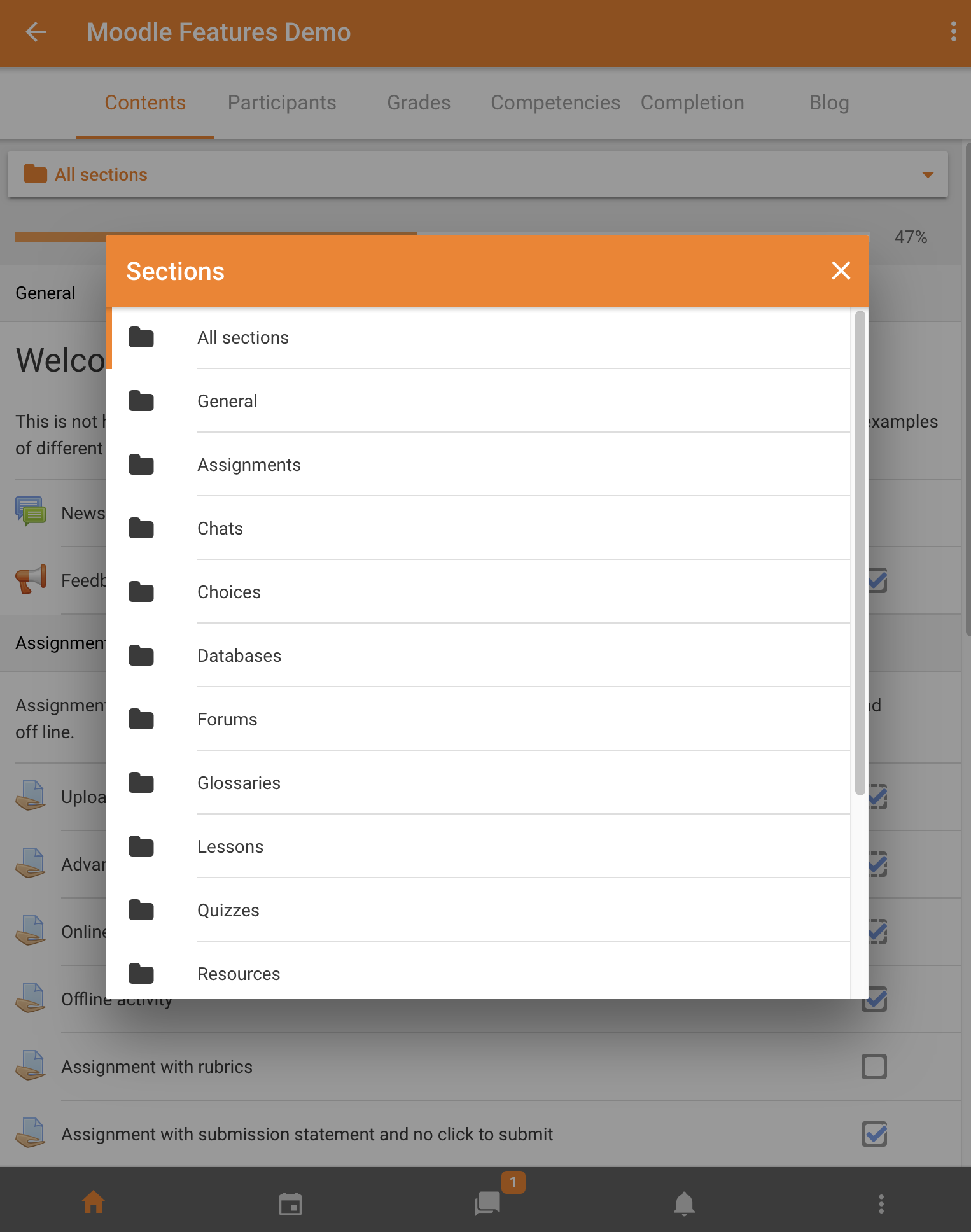
Task: Expand the All sections dropdown selector
Action: coord(478,174)
